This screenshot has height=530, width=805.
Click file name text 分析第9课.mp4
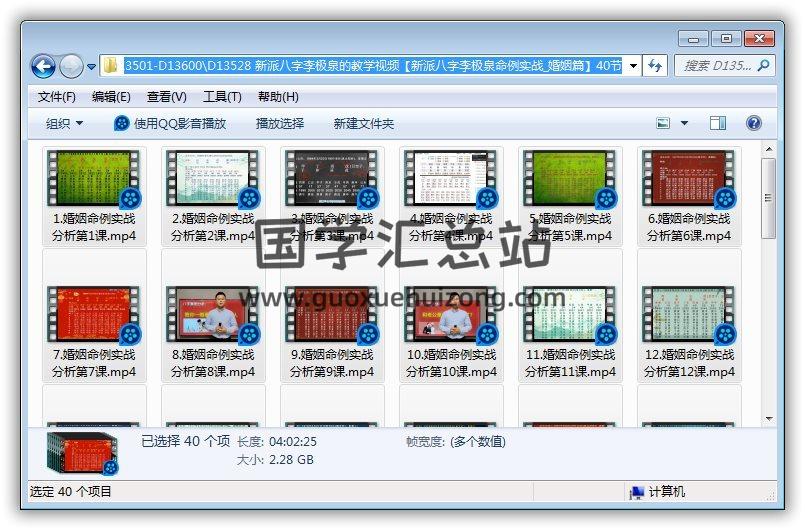point(332,372)
